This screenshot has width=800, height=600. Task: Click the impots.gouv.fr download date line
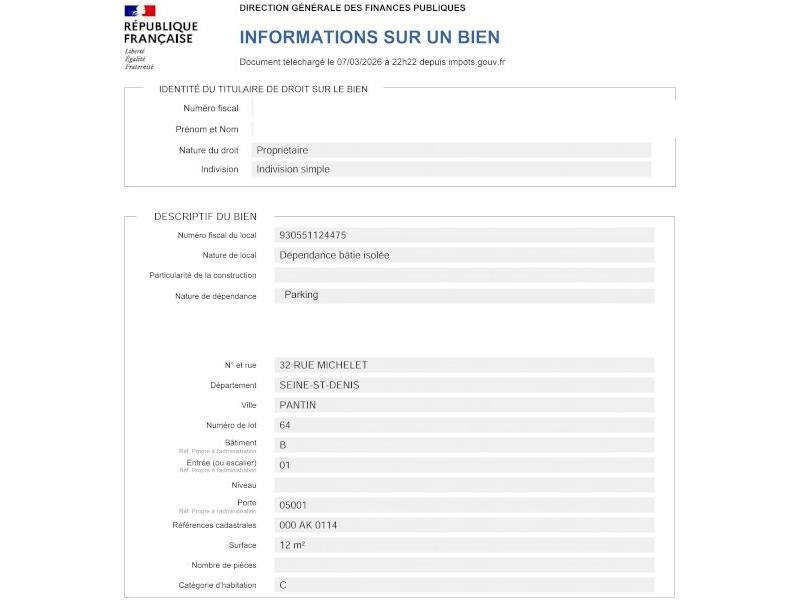click(x=372, y=62)
